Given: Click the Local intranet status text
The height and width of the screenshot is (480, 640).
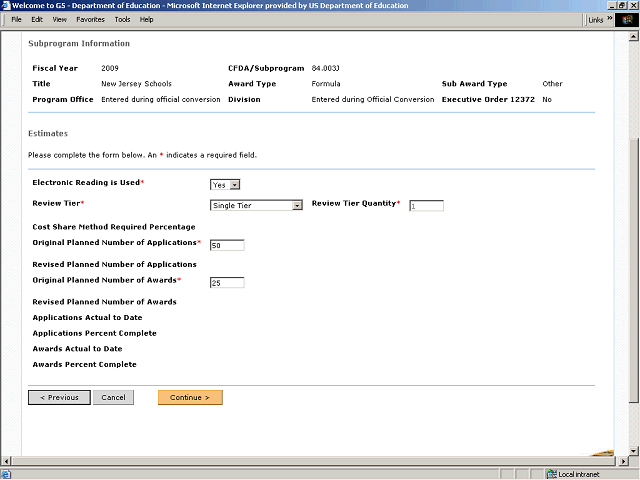Looking at the screenshot, I should (579, 474).
